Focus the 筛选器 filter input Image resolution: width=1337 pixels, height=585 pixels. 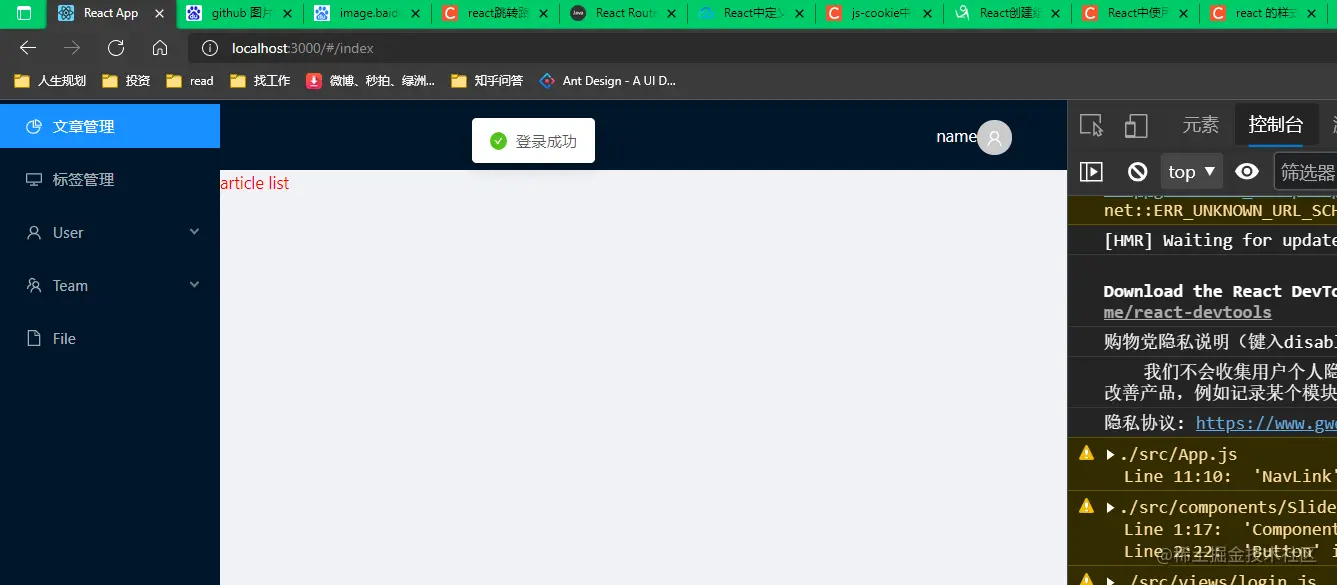tap(1306, 171)
